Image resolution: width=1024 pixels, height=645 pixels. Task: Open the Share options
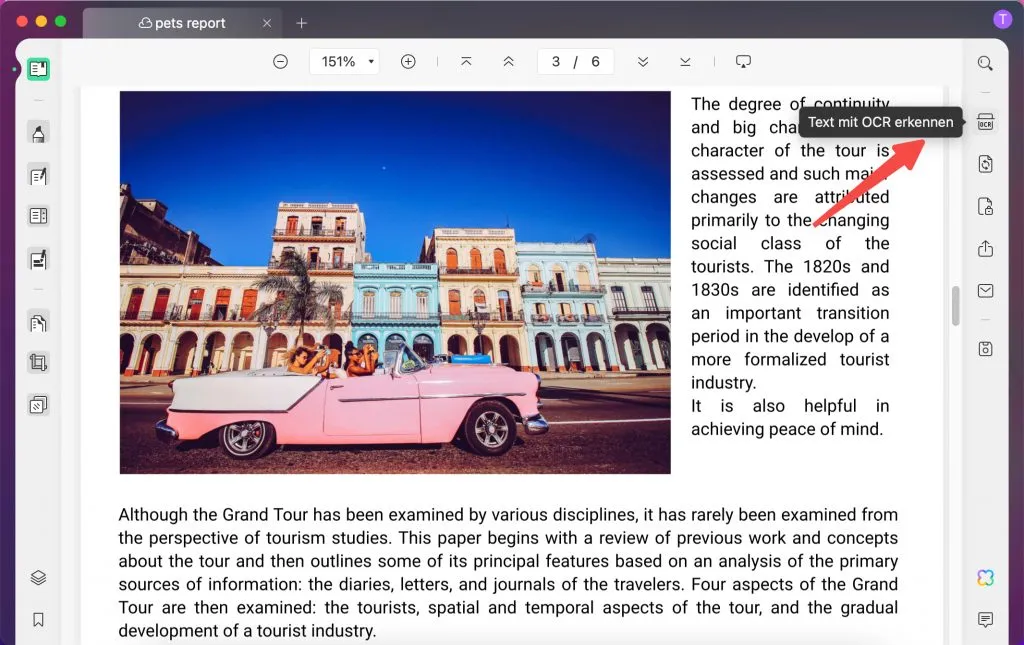(x=985, y=248)
